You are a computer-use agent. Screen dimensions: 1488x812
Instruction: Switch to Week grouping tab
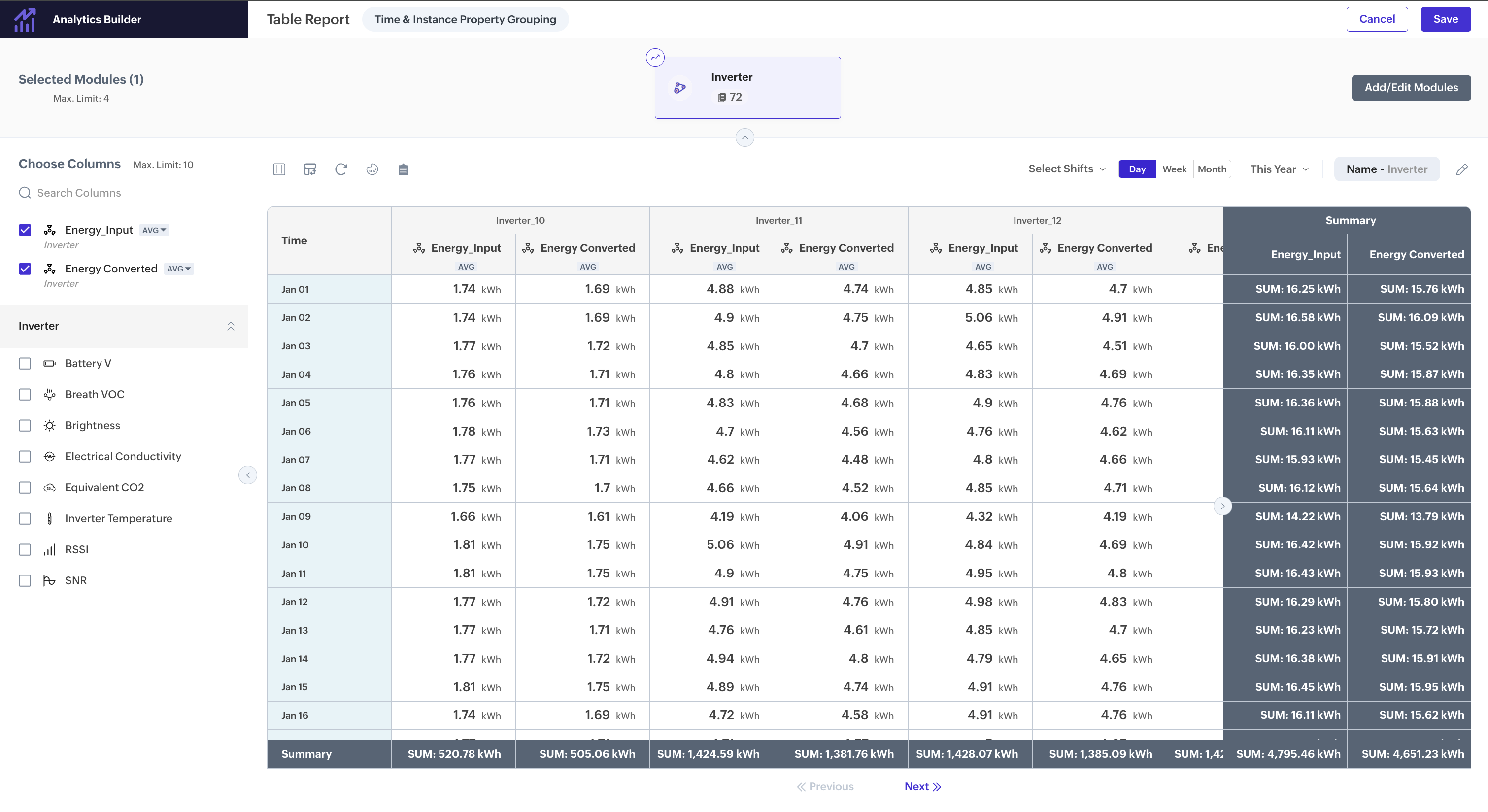pos(1174,169)
